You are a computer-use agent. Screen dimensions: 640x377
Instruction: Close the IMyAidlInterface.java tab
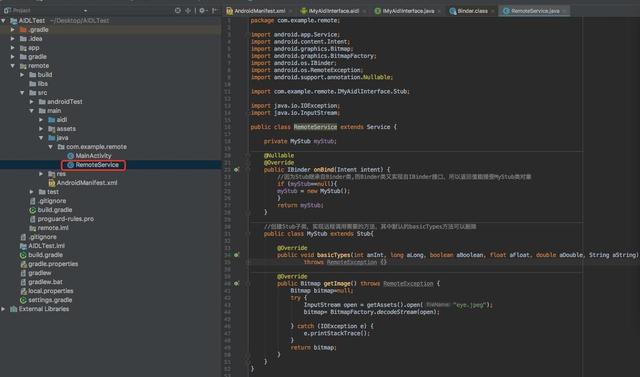pos(439,11)
